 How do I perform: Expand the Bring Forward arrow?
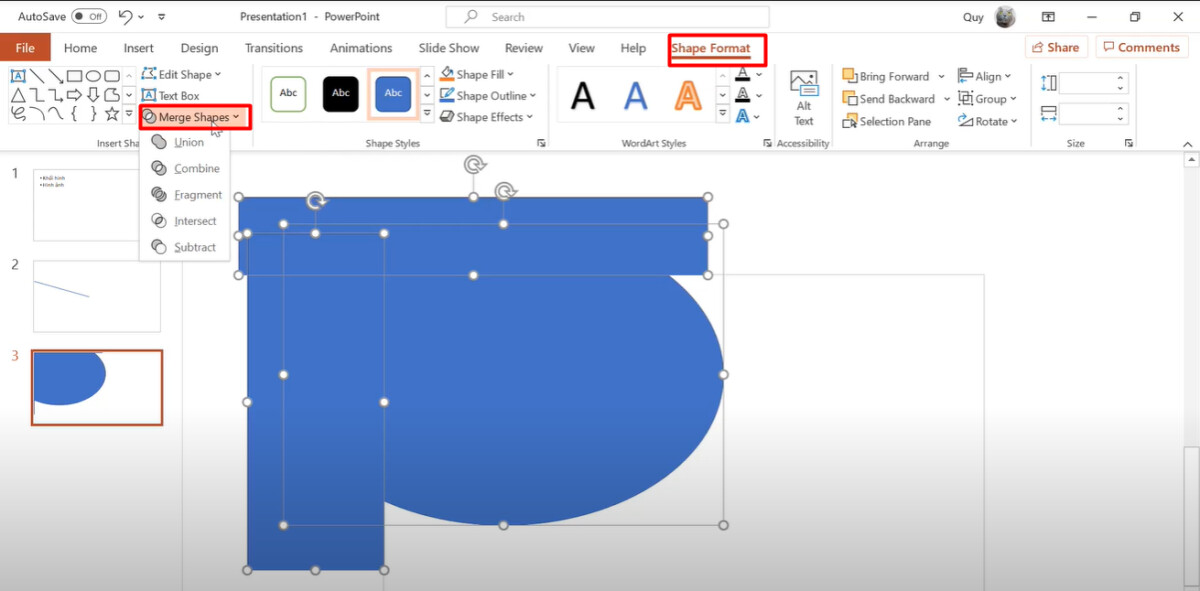pos(940,76)
